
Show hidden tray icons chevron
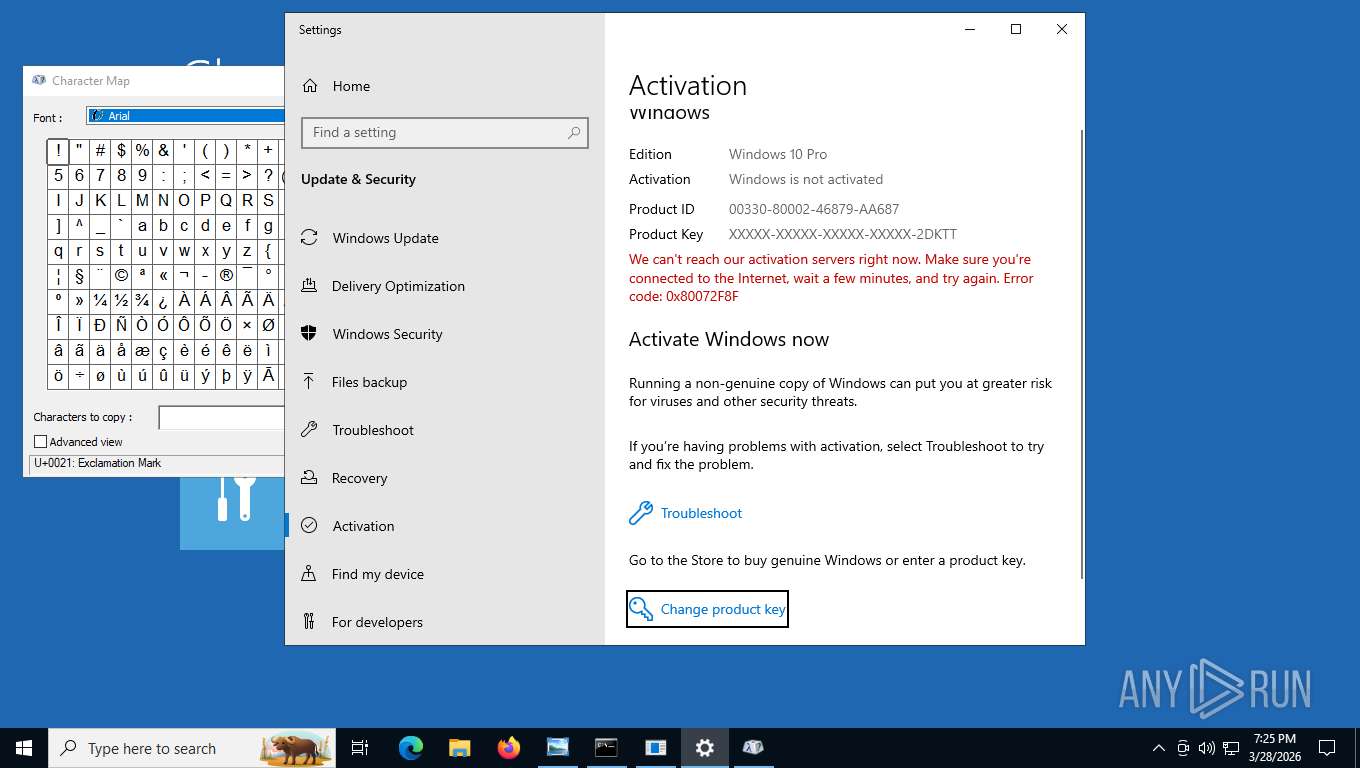pos(1159,748)
